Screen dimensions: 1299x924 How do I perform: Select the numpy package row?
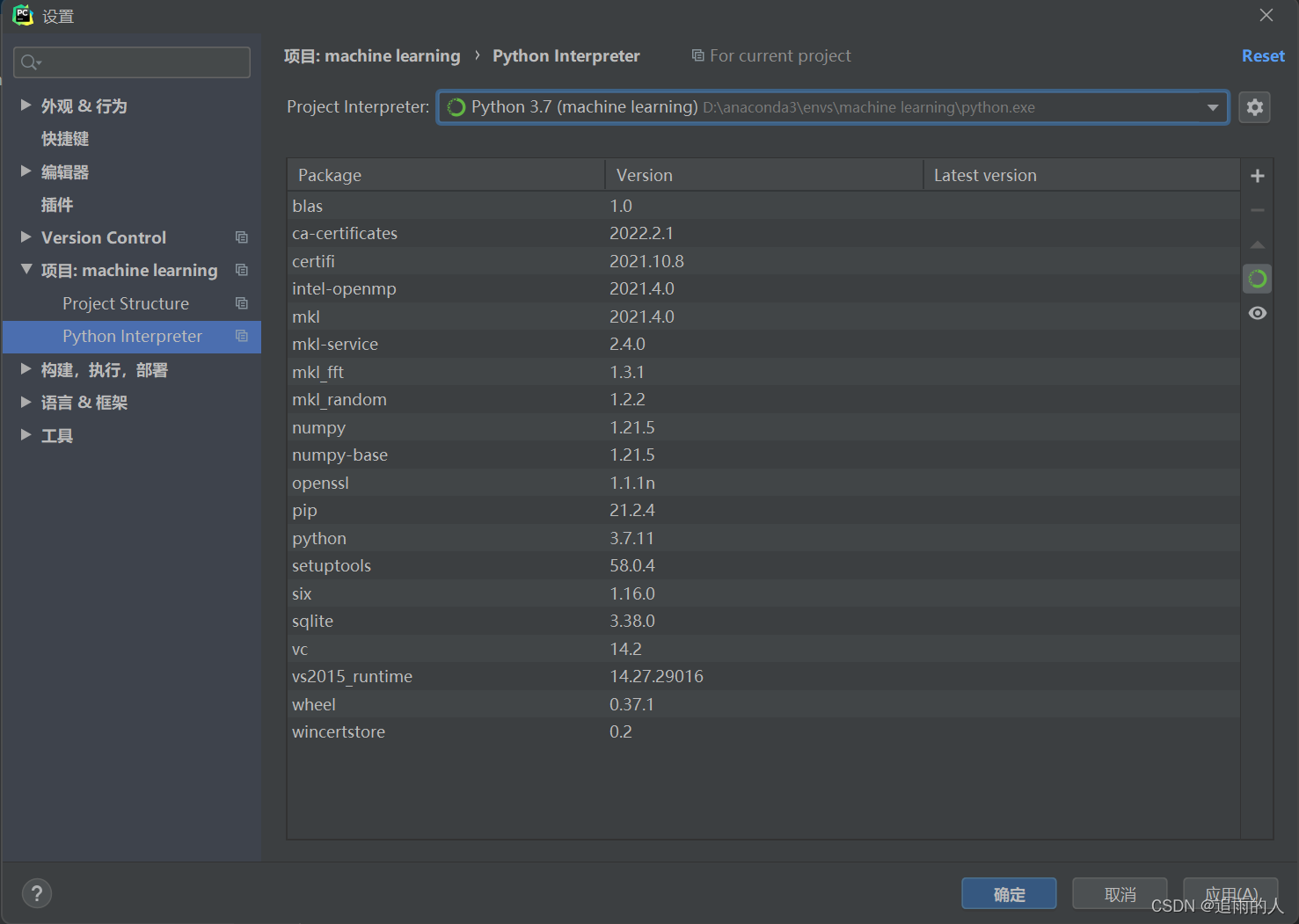coord(763,427)
